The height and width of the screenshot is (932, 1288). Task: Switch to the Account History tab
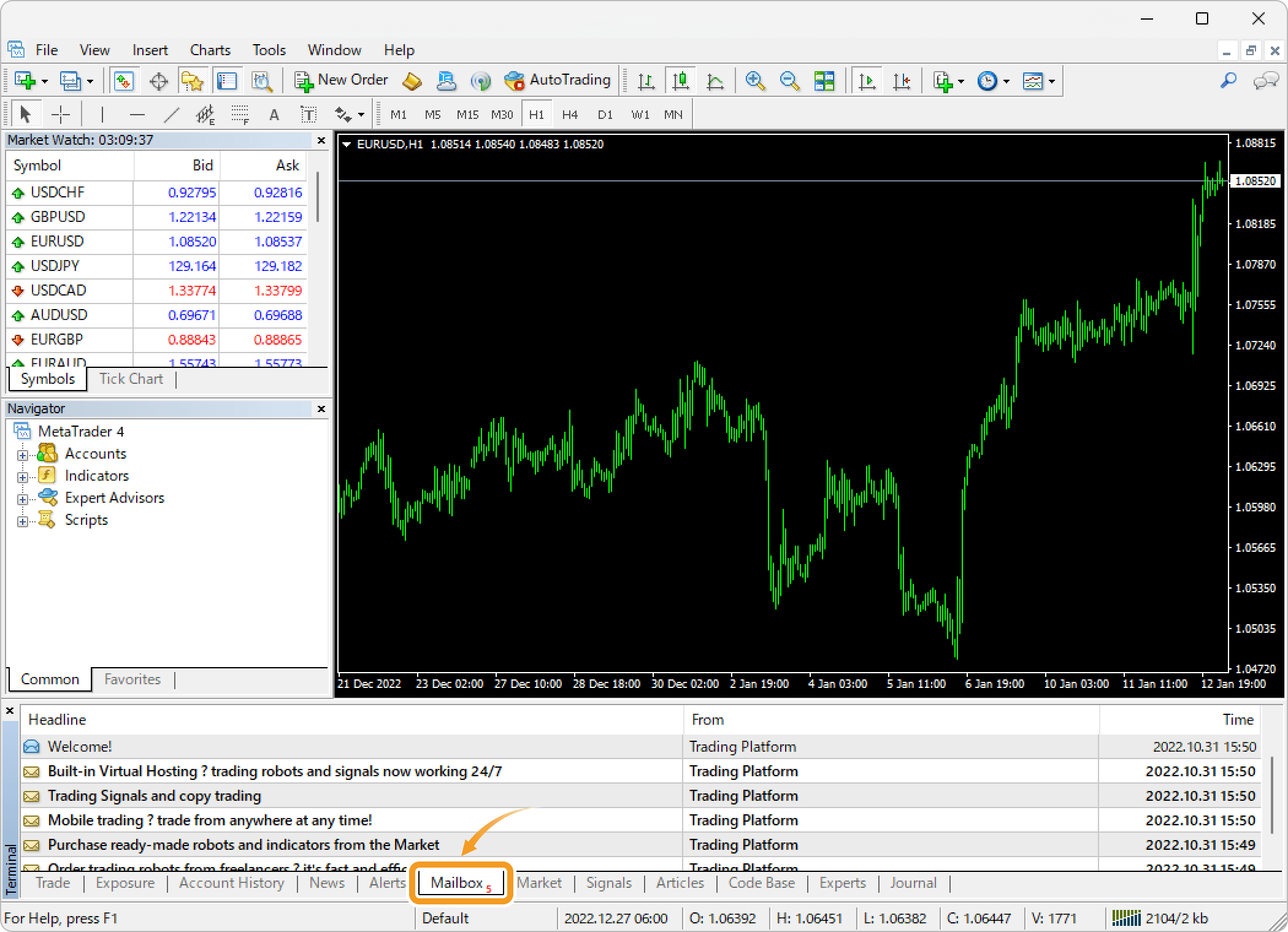click(x=231, y=883)
